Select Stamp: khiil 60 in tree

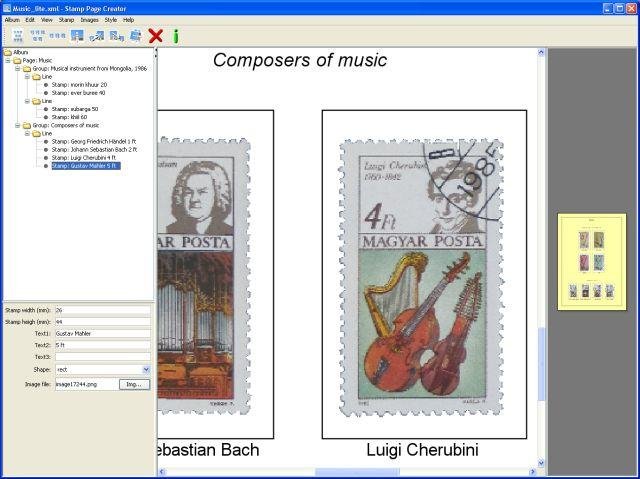tap(69, 117)
